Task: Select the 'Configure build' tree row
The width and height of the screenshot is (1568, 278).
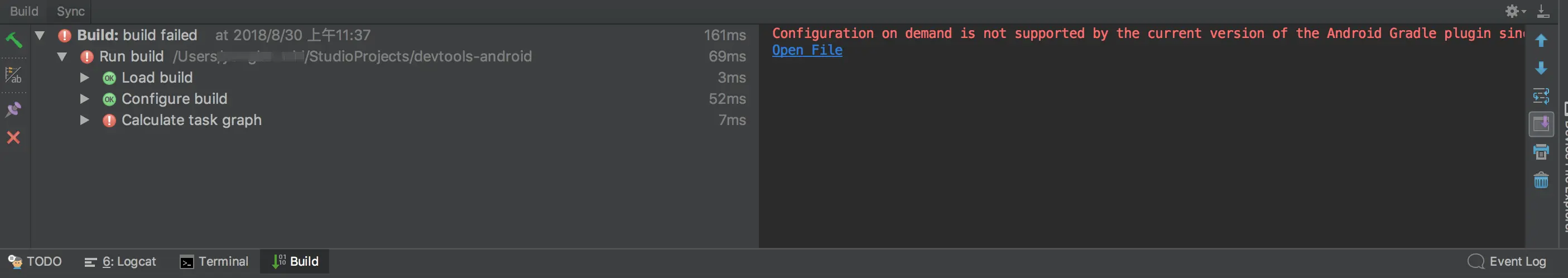Action: [x=174, y=99]
